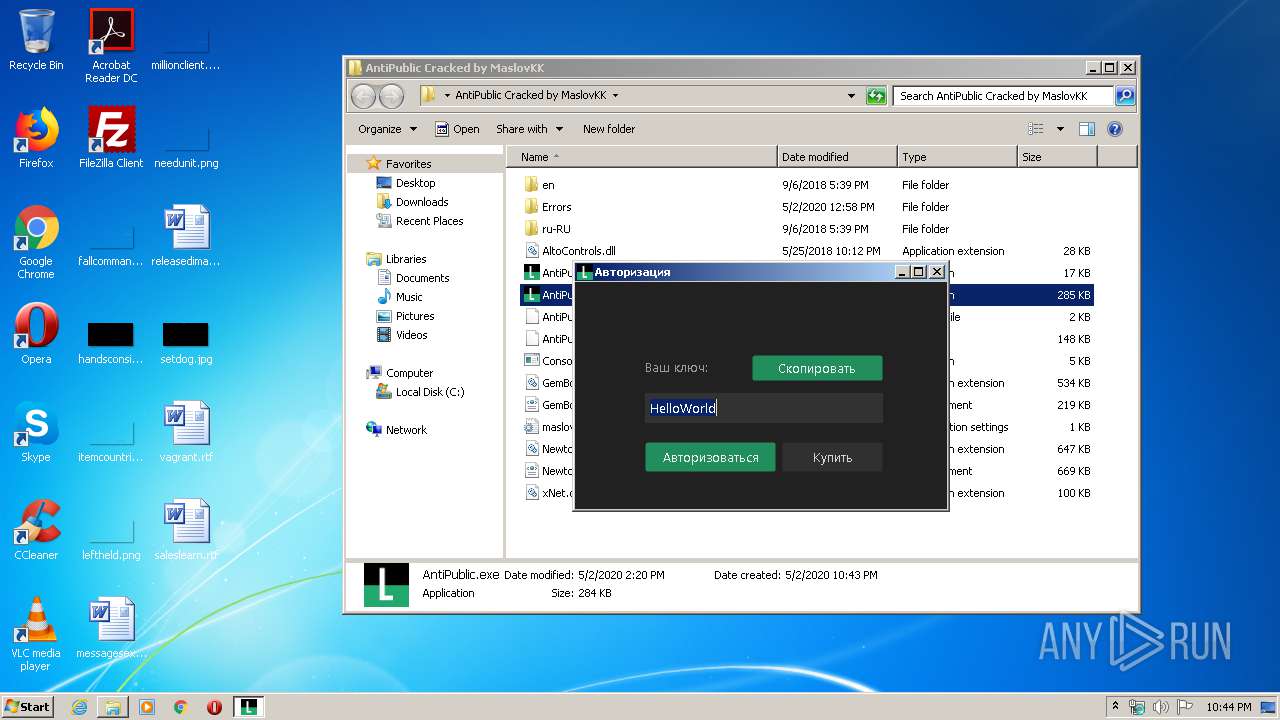Show hidden system tray icons arrow
The height and width of the screenshot is (720, 1280).
tap(1115, 707)
